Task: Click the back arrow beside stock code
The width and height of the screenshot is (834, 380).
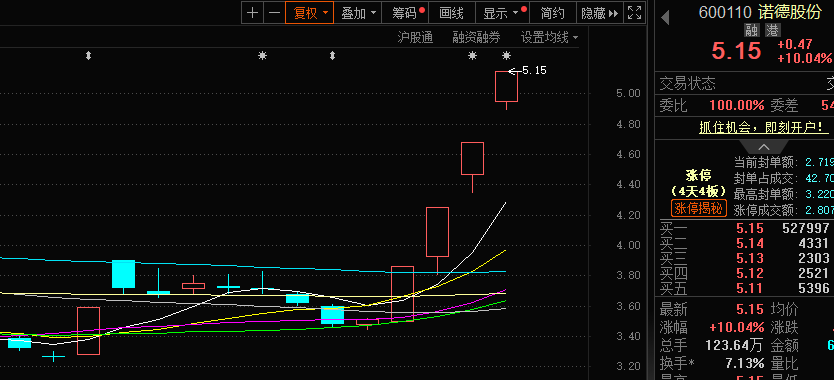Action: click(665, 18)
